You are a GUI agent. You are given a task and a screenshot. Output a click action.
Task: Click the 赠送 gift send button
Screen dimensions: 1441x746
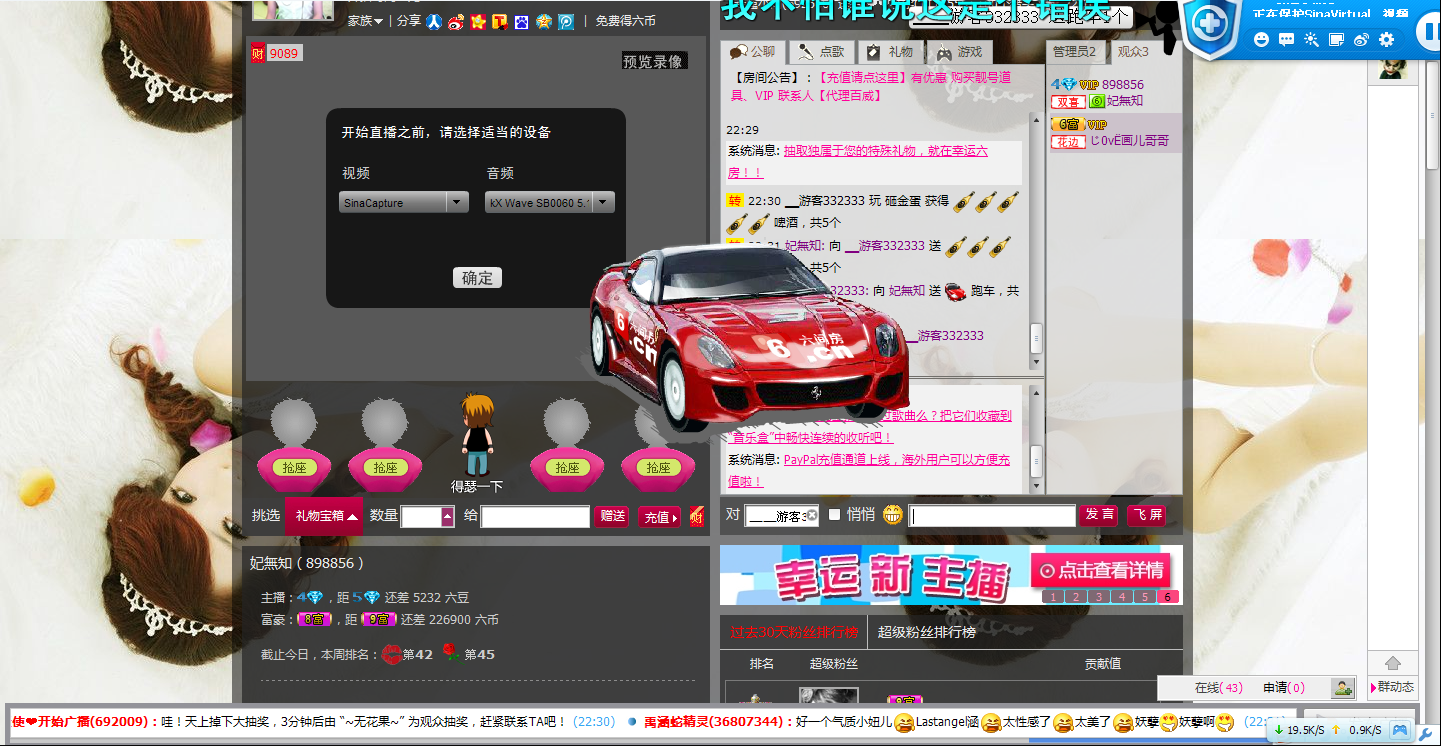612,516
